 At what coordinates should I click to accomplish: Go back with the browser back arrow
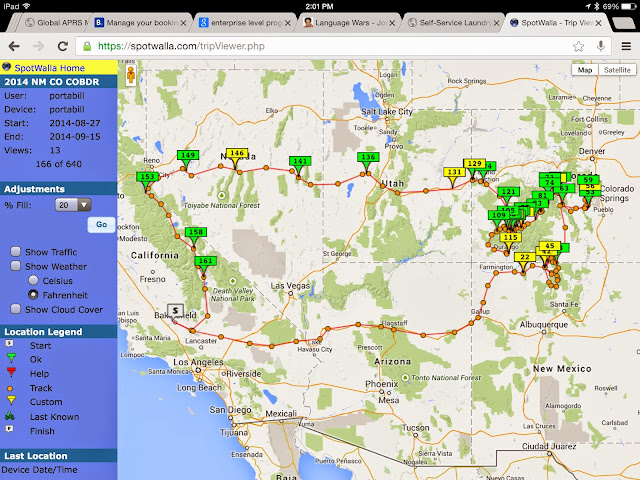(14, 46)
